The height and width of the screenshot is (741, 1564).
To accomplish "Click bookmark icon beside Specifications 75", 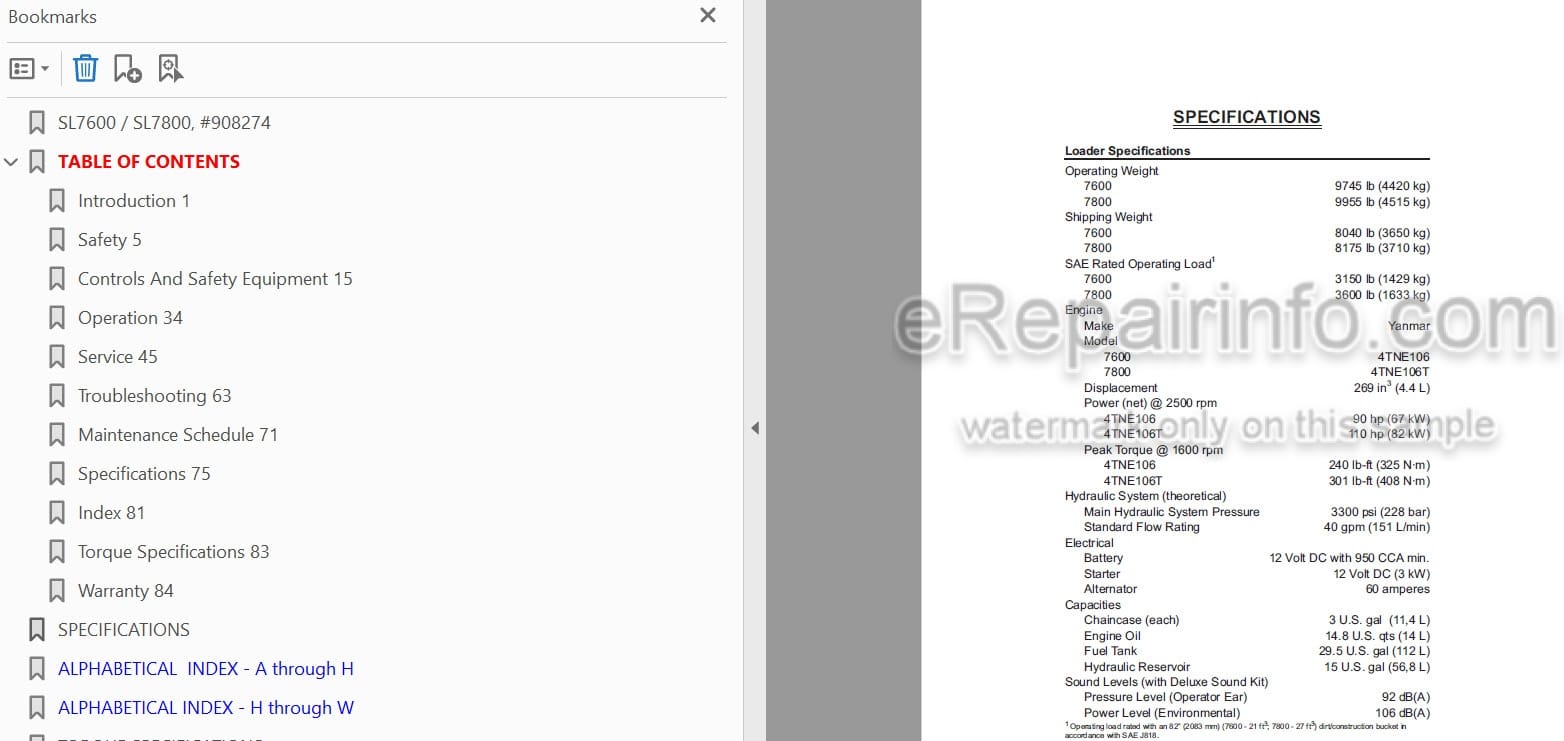I will coord(57,474).
